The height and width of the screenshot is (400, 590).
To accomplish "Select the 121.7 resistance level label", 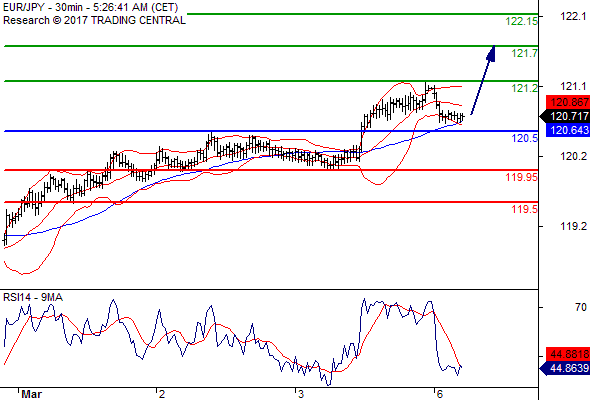I will tap(525, 53).
